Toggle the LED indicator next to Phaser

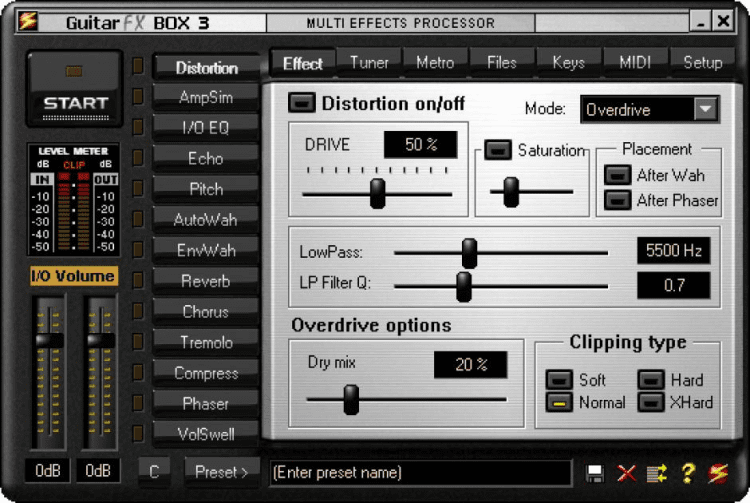point(138,403)
